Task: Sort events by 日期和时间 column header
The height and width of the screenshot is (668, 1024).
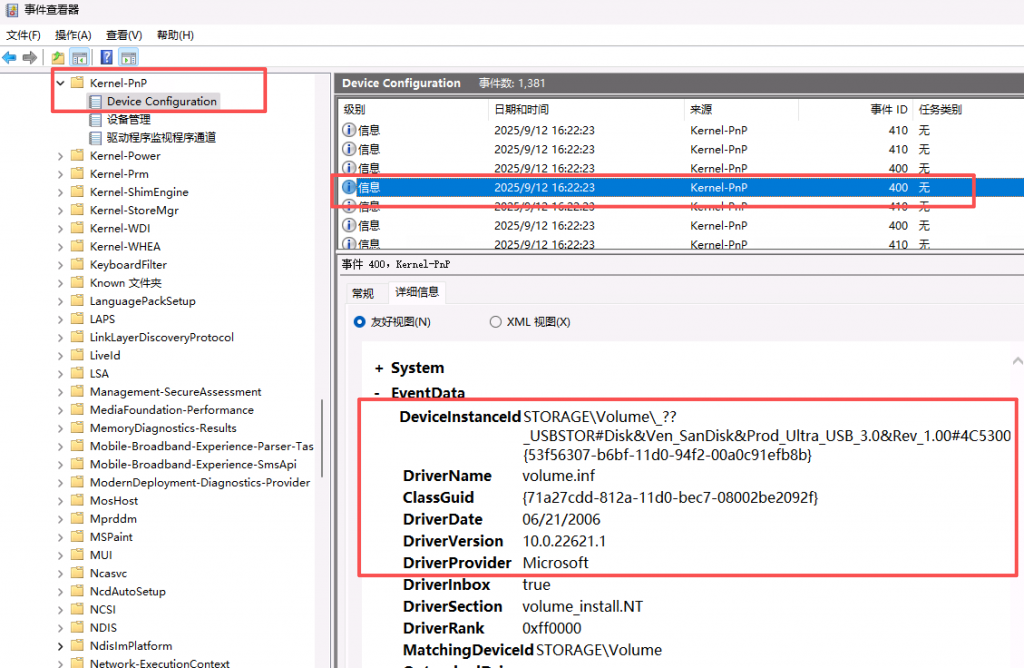Action: pos(521,109)
